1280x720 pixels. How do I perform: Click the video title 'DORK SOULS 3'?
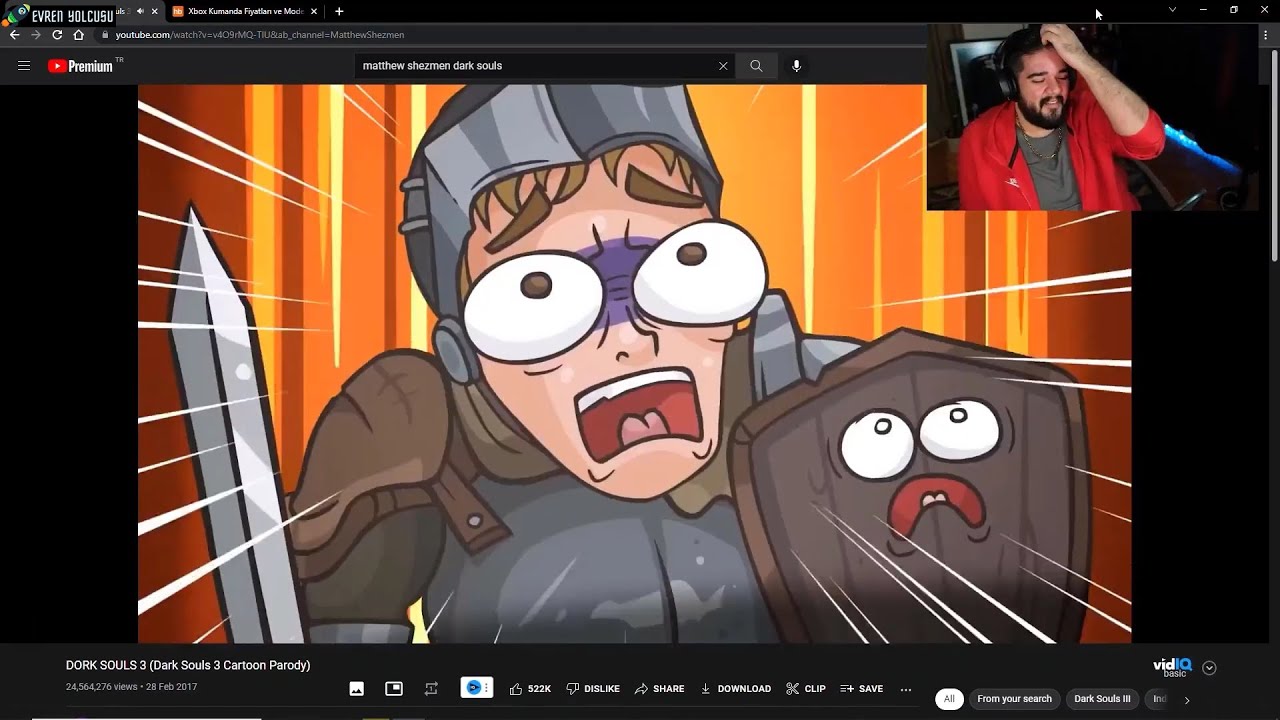(188, 665)
